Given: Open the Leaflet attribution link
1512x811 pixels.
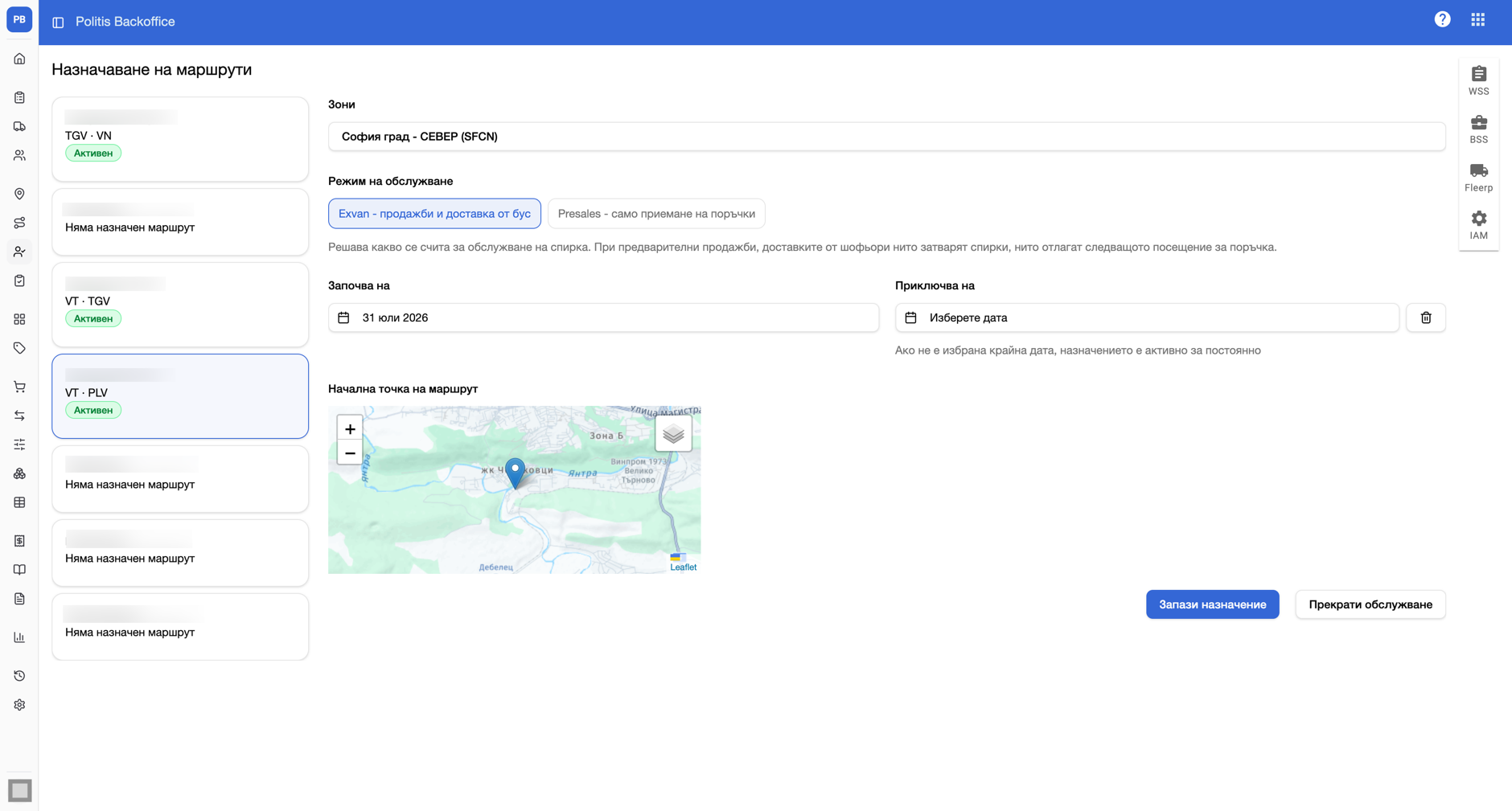Looking at the screenshot, I should [x=683, y=567].
